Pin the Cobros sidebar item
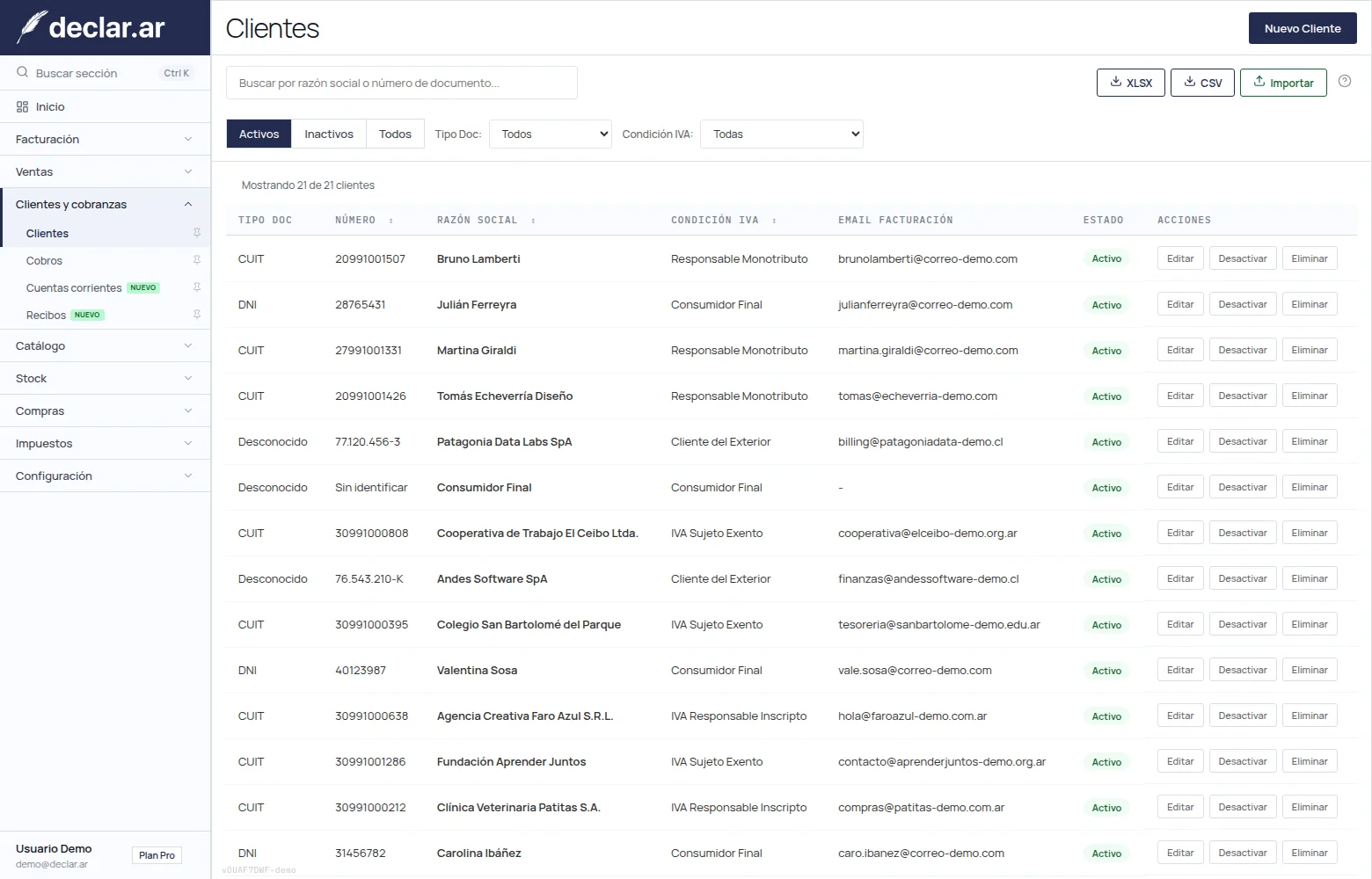Viewport: 1372px width, 879px height. click(197, 260)
